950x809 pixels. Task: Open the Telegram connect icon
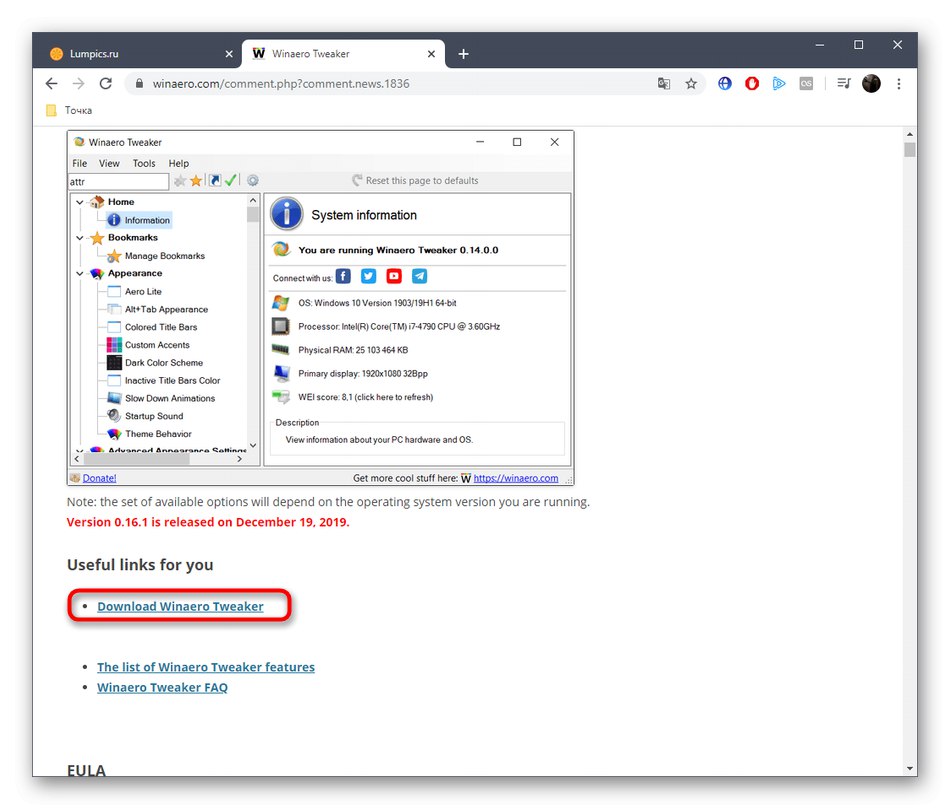pos(419,276)
